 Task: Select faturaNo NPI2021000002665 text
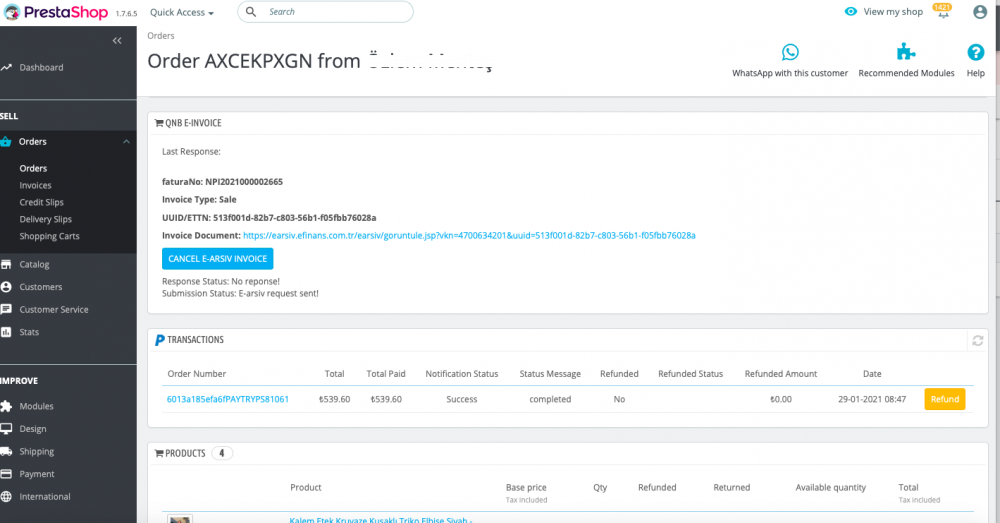[x=222, y=182]
